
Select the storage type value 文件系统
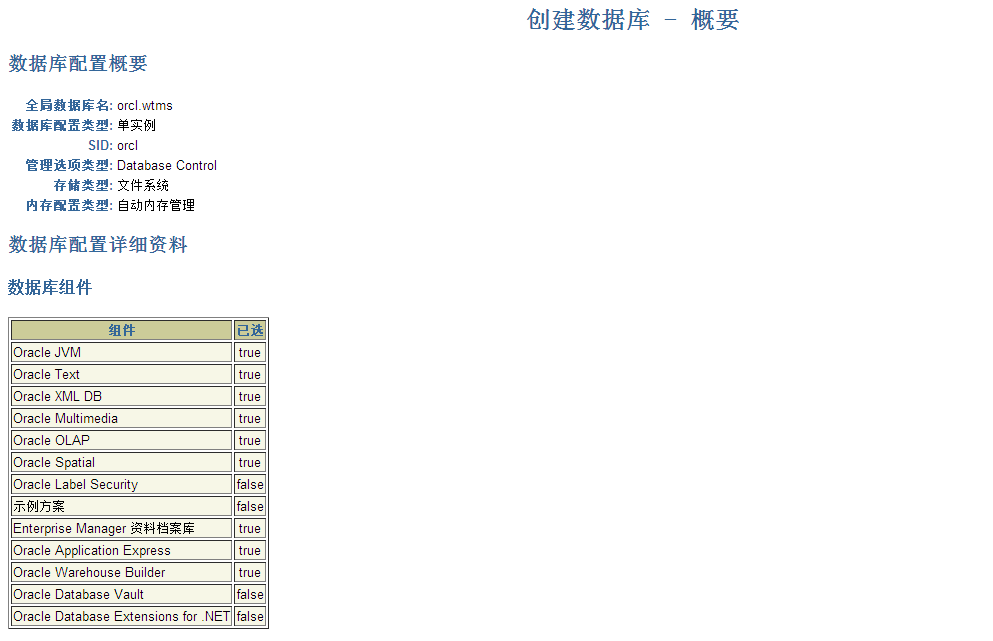point(143,185)
